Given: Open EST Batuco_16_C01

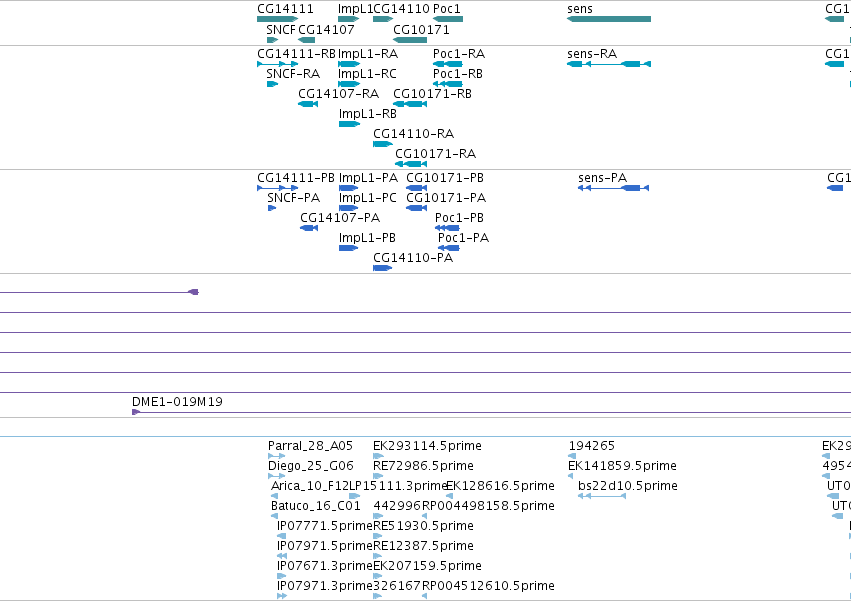Looking at the screenshot, I should pos(275,517).
